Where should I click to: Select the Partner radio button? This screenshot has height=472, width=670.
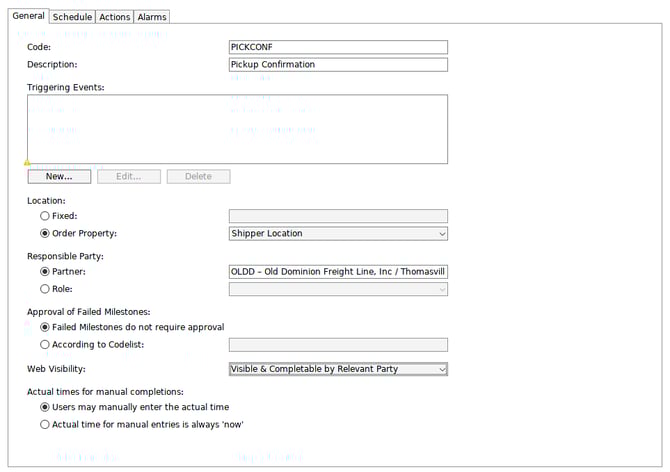click(45, 271)
